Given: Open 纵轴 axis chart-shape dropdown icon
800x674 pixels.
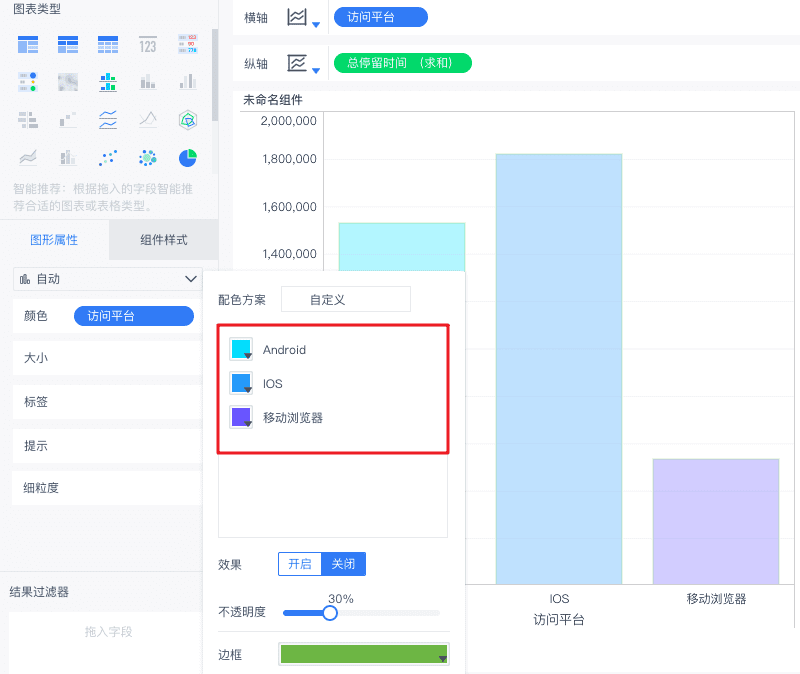Looking at the screenshot, I should coord(303,64).
